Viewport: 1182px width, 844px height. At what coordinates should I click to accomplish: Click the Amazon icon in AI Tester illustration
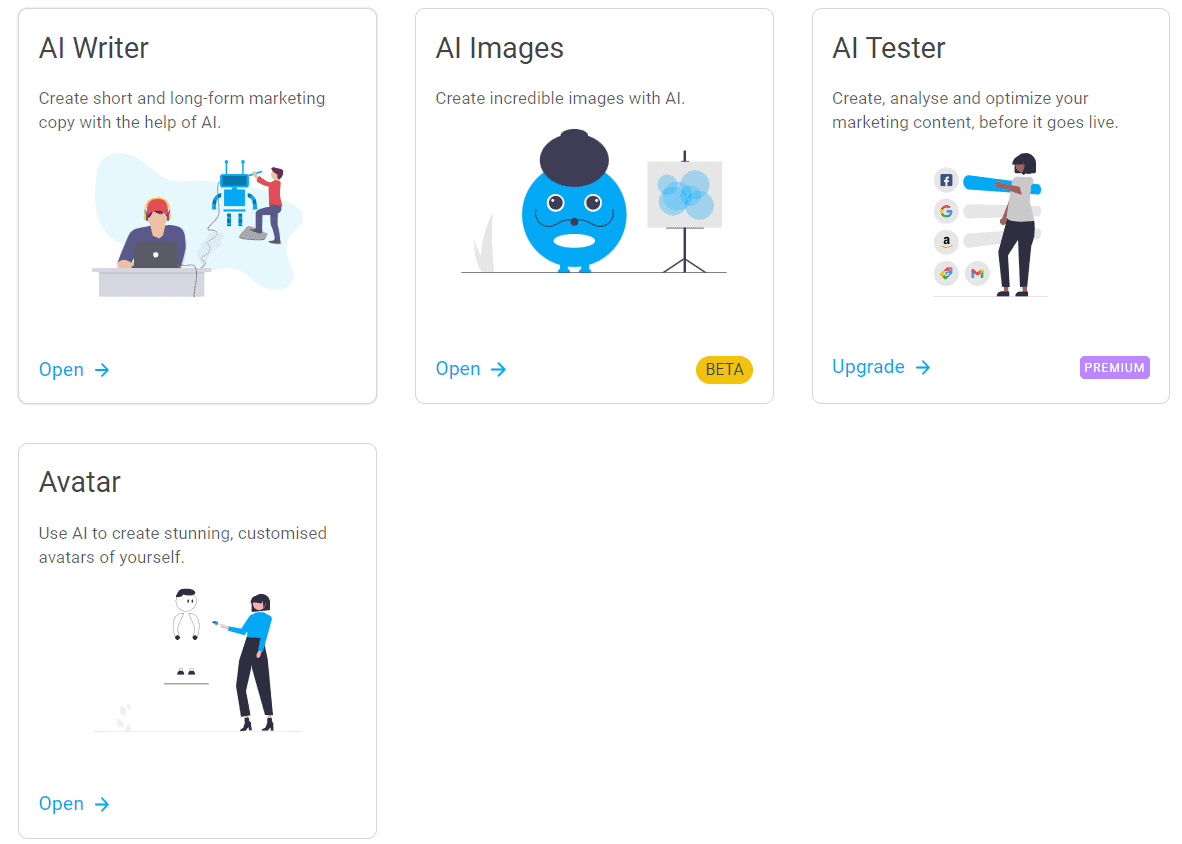[946, 241]
